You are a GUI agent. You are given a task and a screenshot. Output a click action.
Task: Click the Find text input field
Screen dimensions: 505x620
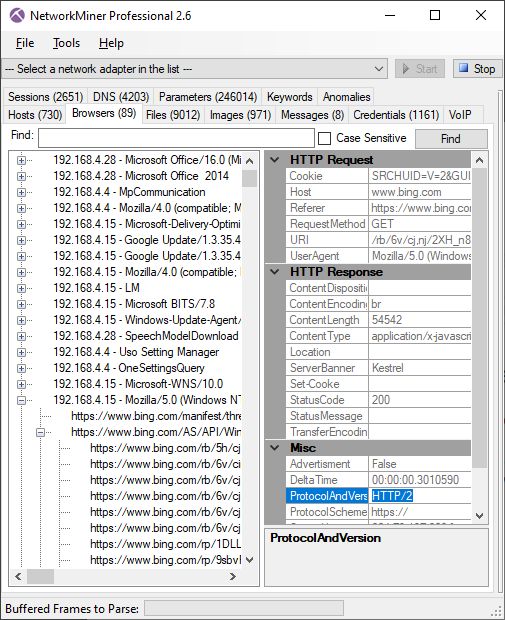point(176,138)
